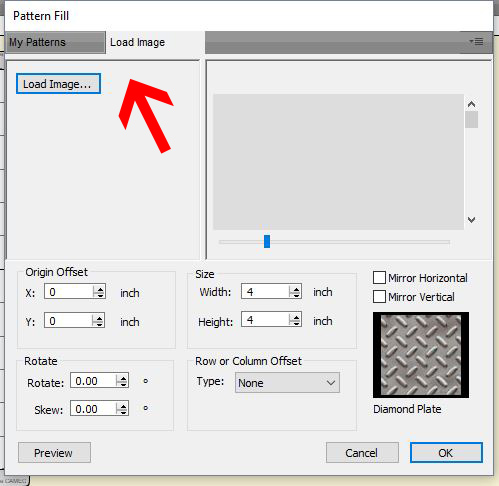Open the Row or Column Offset Type dropdown

pyautogui.click(x=287, y=383)
